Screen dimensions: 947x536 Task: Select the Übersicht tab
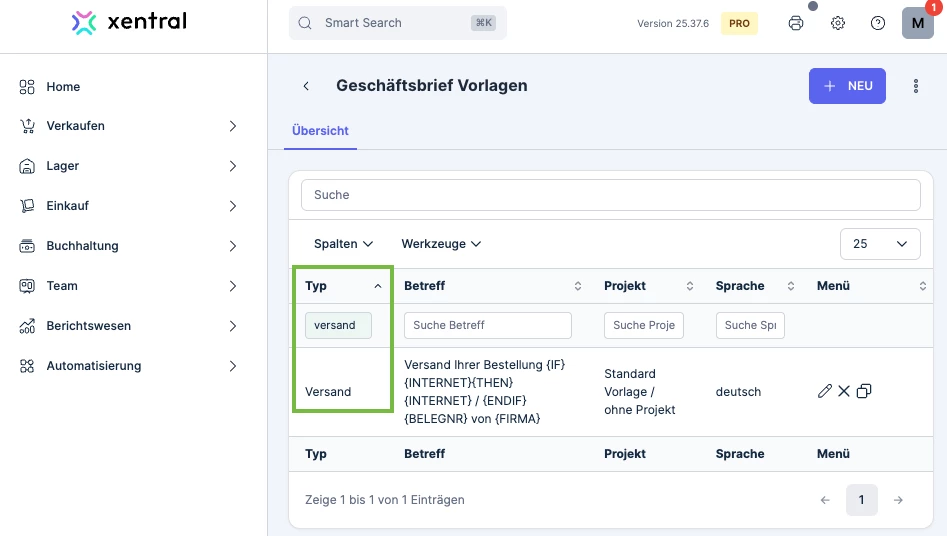click(320, 130)
